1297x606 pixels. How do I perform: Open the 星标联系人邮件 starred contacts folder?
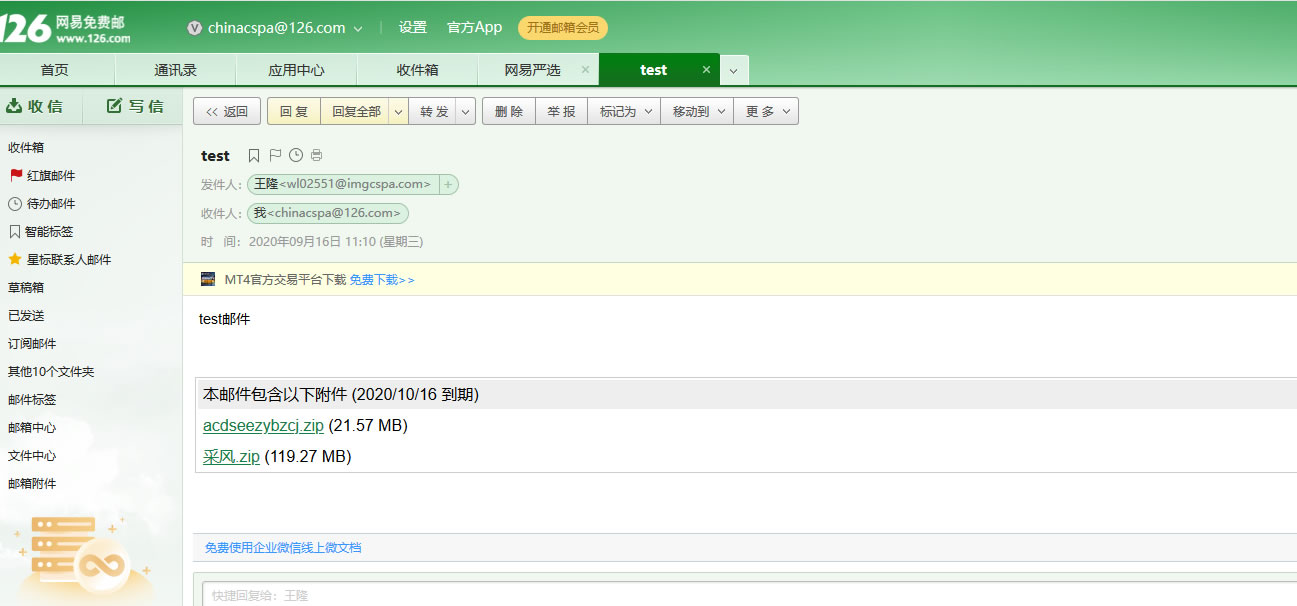coord(68,260)
